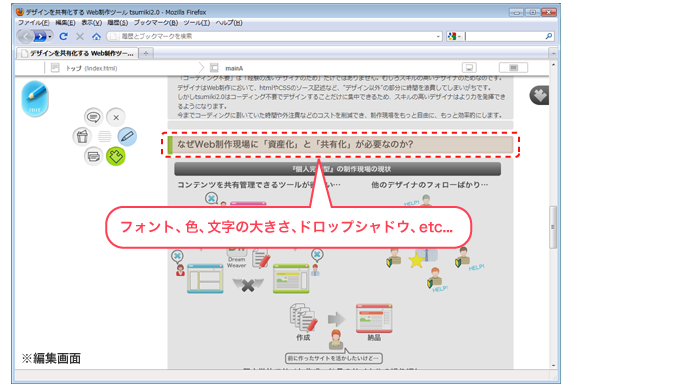Click speech bubble 前に作ったサイトを活かしたいけど…
This screenshot has width=700, height=392.
click(x=333, y=358)
